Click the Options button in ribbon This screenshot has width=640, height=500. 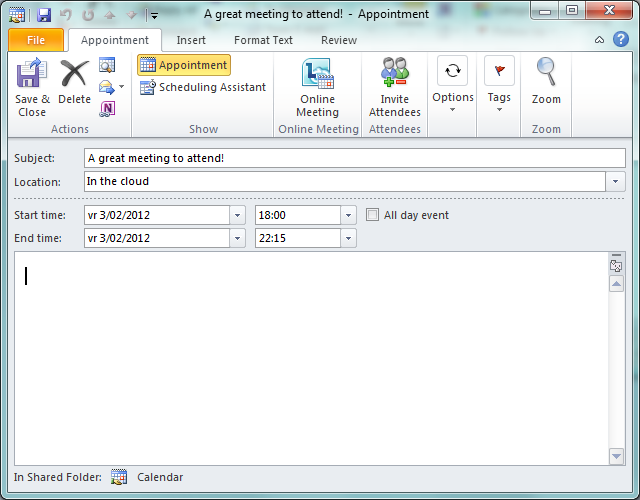(453, 85)
